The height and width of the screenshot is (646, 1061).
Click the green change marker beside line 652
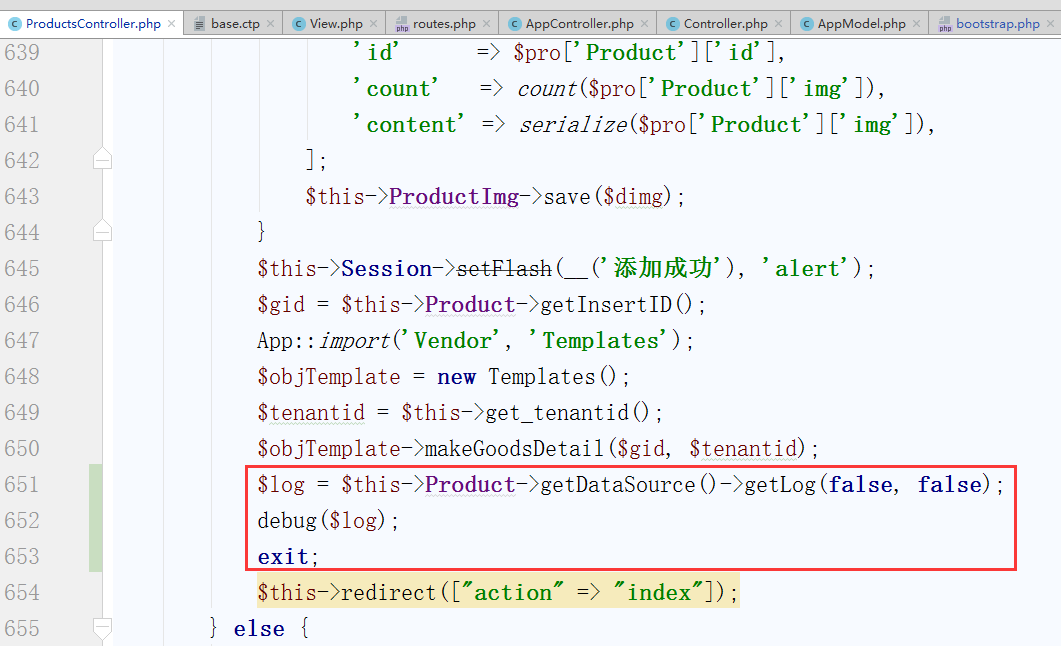[x=95, y=520]
